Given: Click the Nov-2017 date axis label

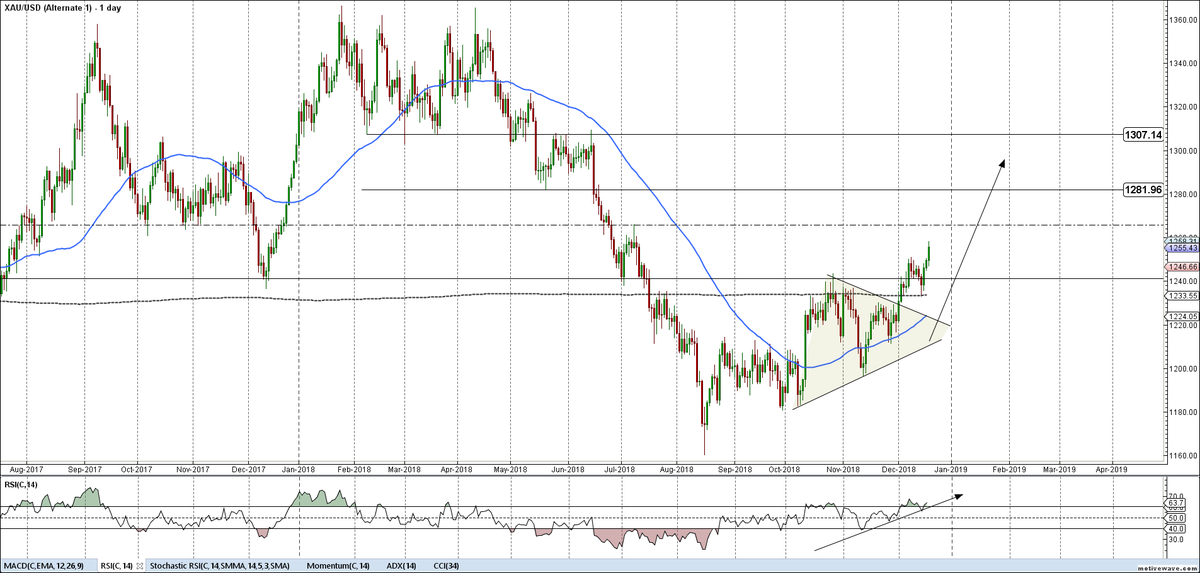Looking at the screenshot, I should pyautogui.click(x=192, y=468).
